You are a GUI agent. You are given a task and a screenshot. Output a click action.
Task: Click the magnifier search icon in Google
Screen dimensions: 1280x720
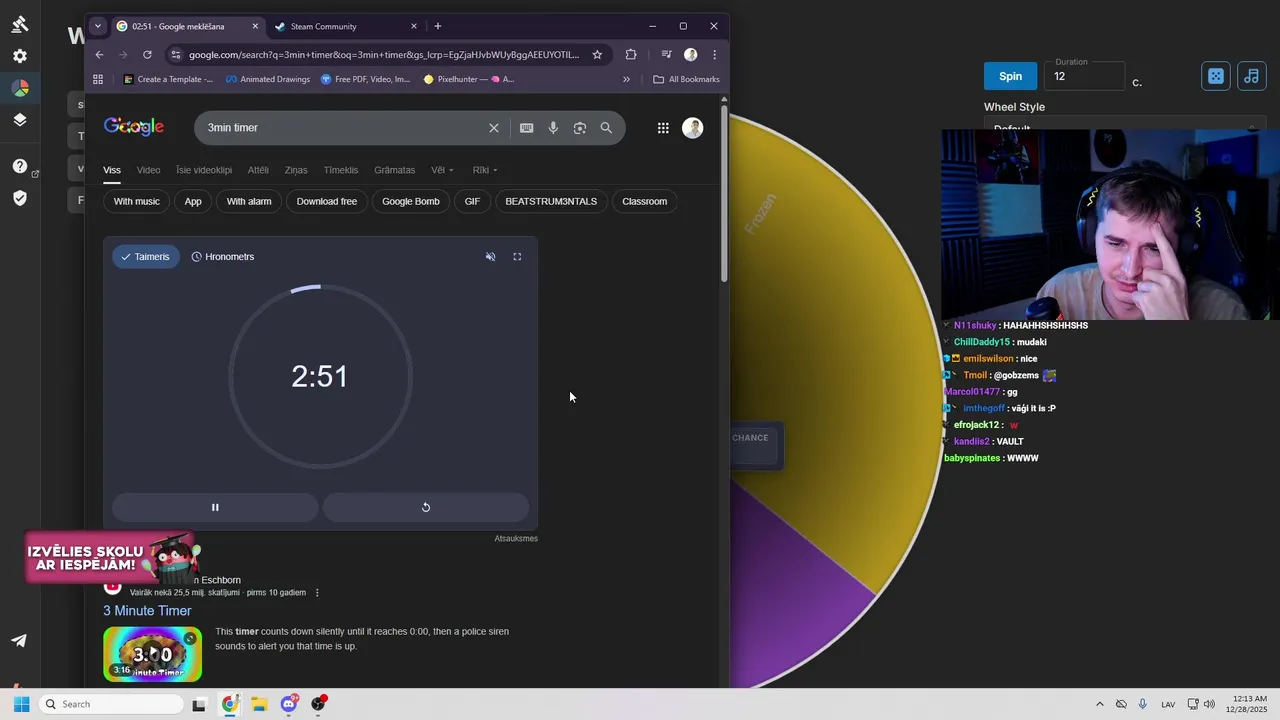(606, 128)
